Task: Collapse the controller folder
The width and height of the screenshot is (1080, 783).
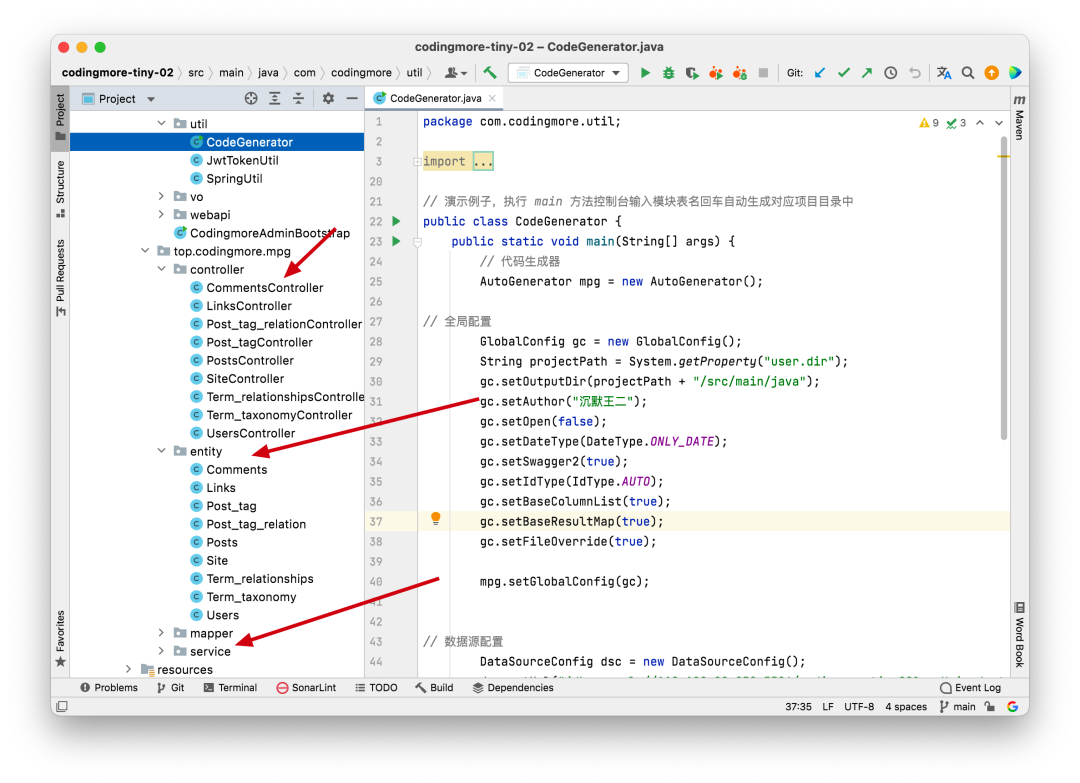Action: pyautogui.click(x=161, y=269)
